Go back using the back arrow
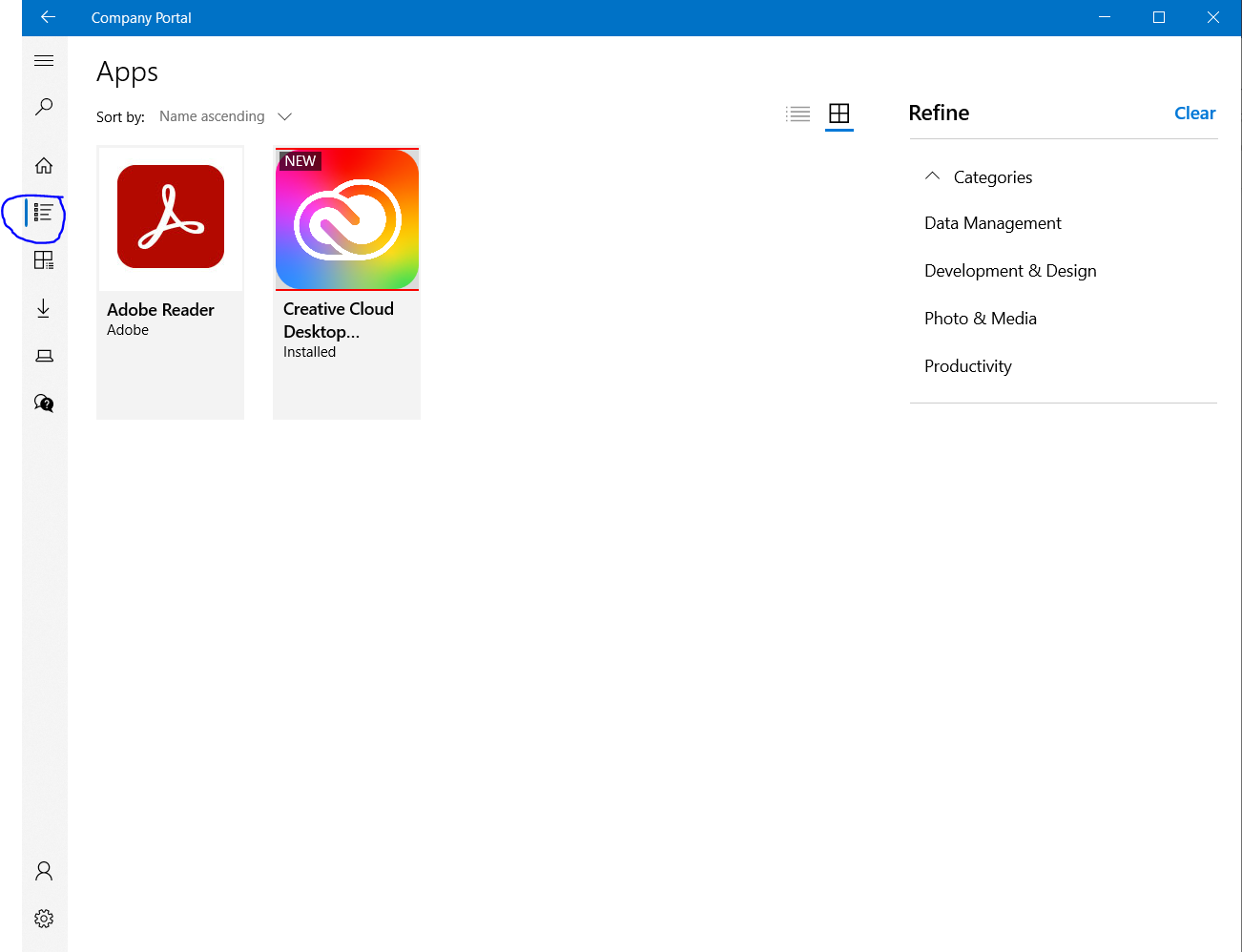 click(48, 17)
